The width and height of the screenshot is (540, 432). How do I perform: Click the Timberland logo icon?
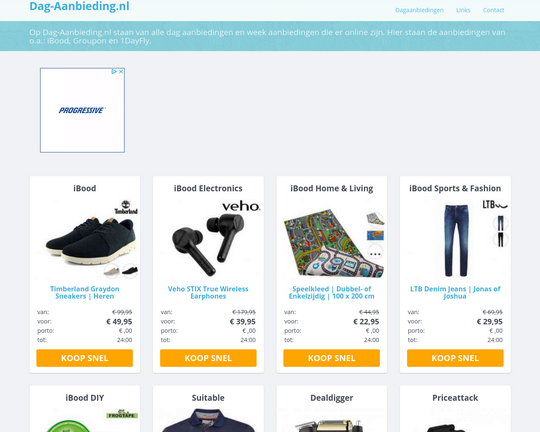pyautogui.click(x=126, y=207)
